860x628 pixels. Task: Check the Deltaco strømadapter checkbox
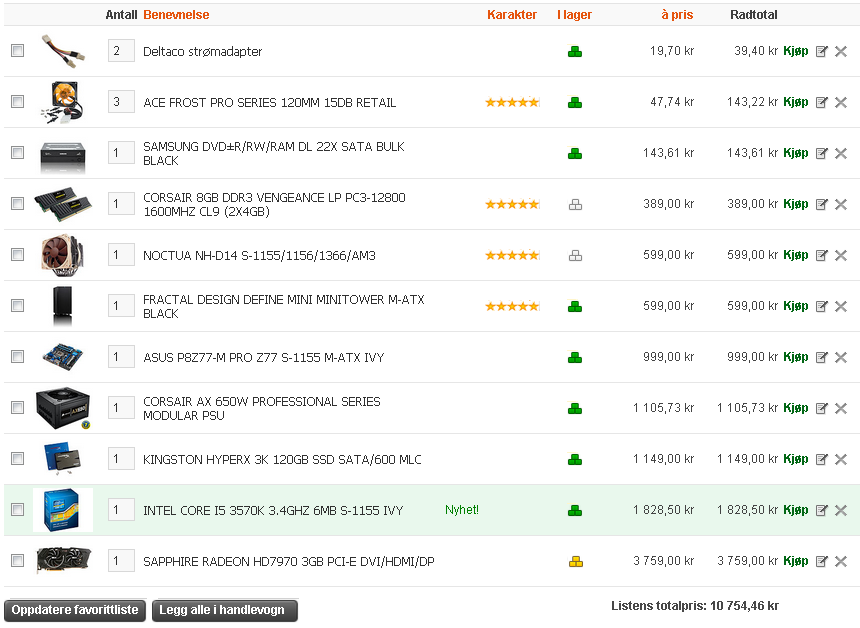(x=18, y=50)
